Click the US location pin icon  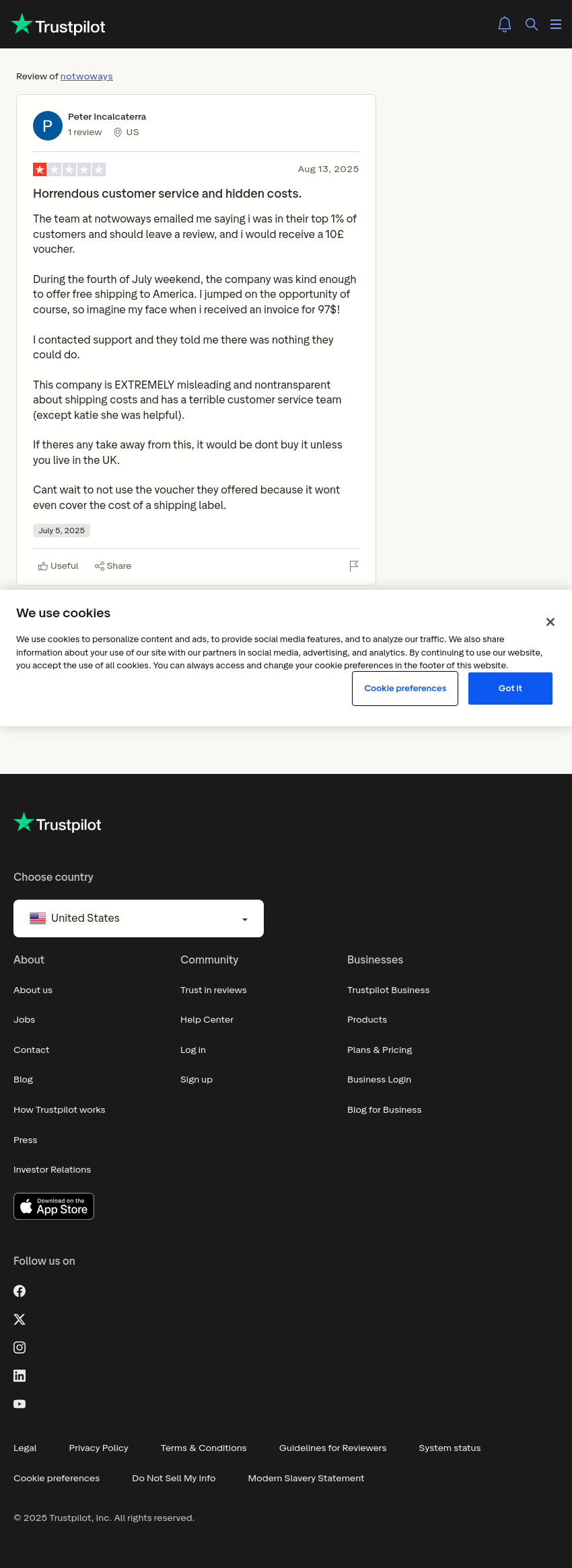(118, 132)
